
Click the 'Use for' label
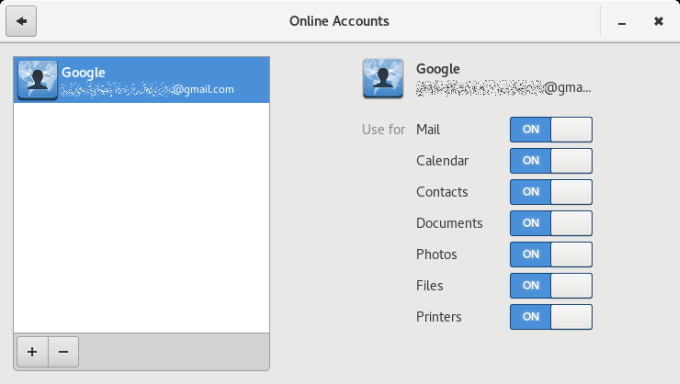coord(383,129)
